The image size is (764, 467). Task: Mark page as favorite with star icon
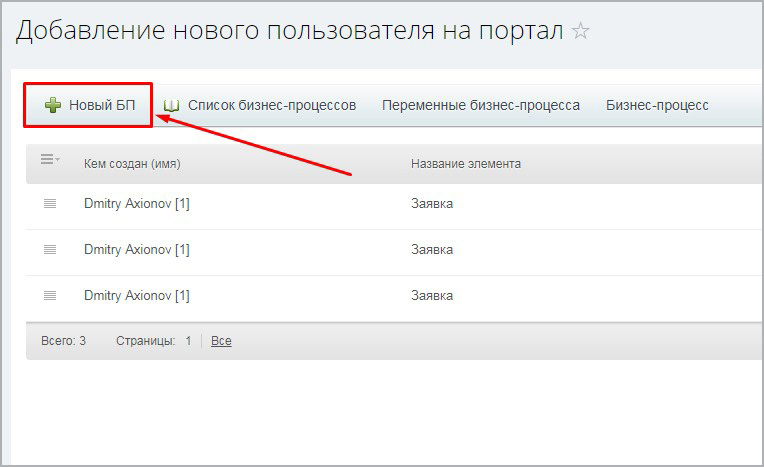pyautogui.click(x=581, y=31)
